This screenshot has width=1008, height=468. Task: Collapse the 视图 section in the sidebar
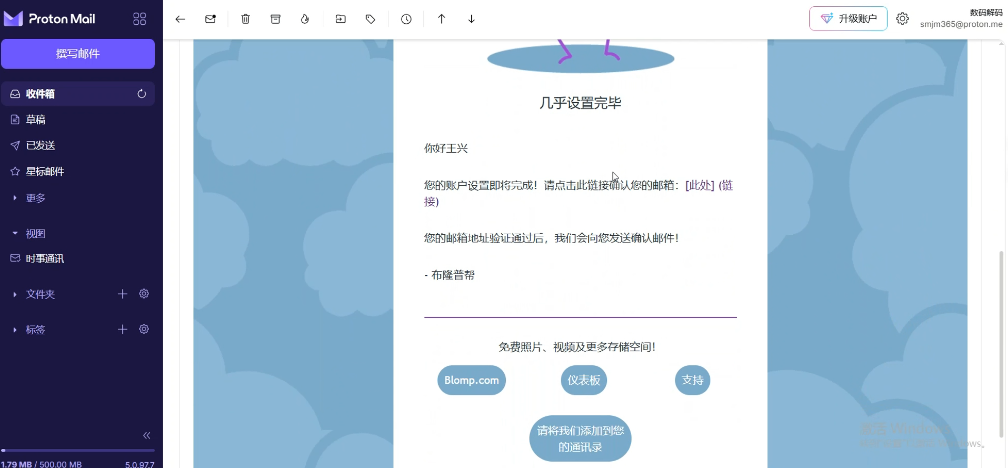[x=29, y=233]
